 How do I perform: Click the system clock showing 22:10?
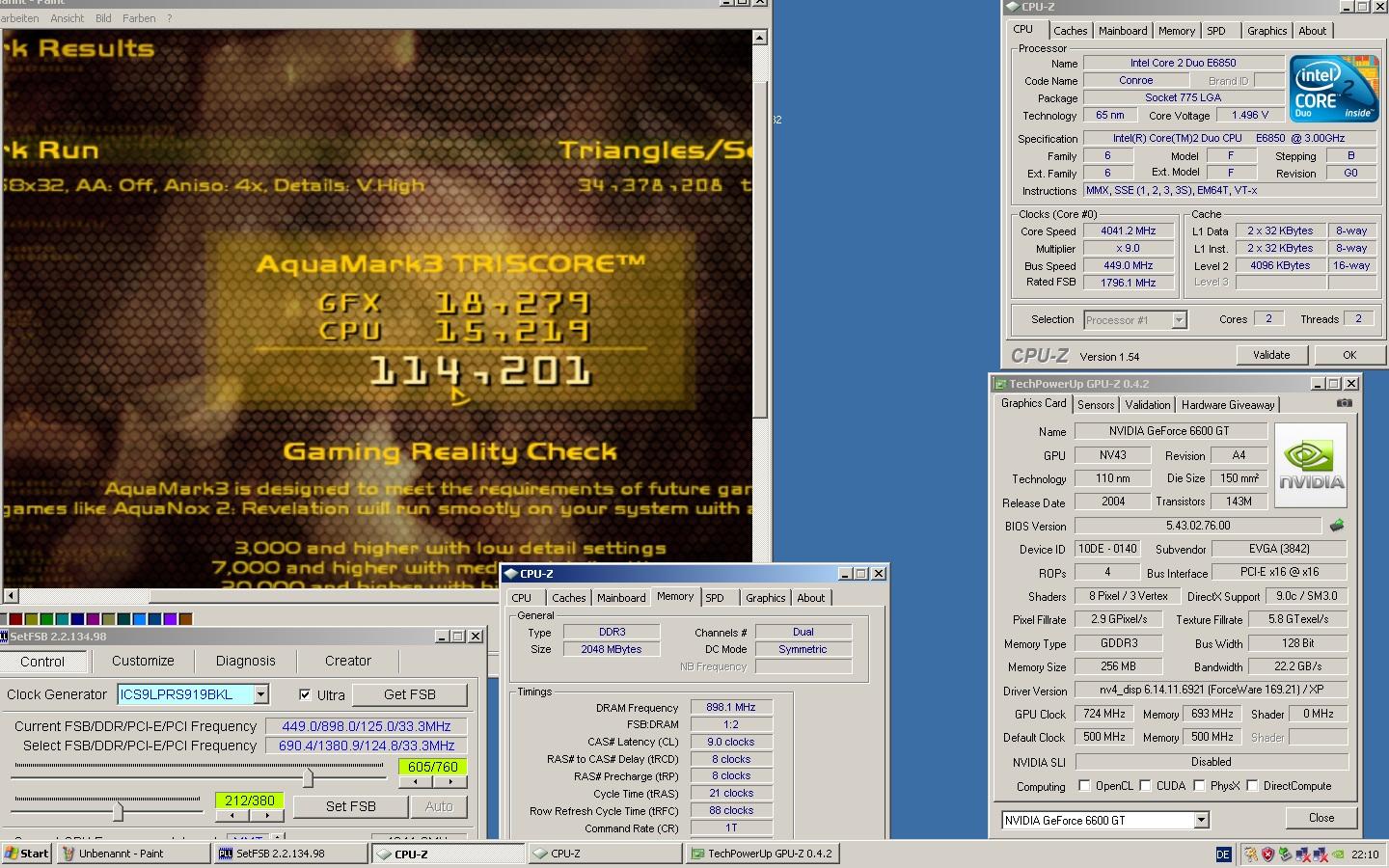pos(1365,854)
